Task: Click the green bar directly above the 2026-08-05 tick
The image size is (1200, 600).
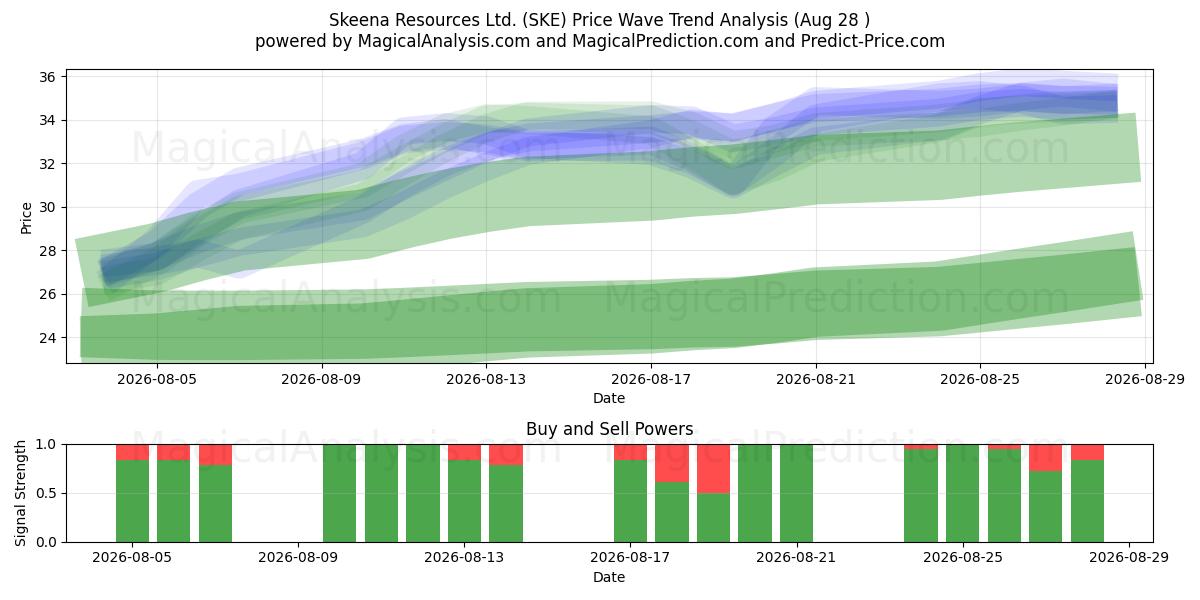Action: [132, 501]
